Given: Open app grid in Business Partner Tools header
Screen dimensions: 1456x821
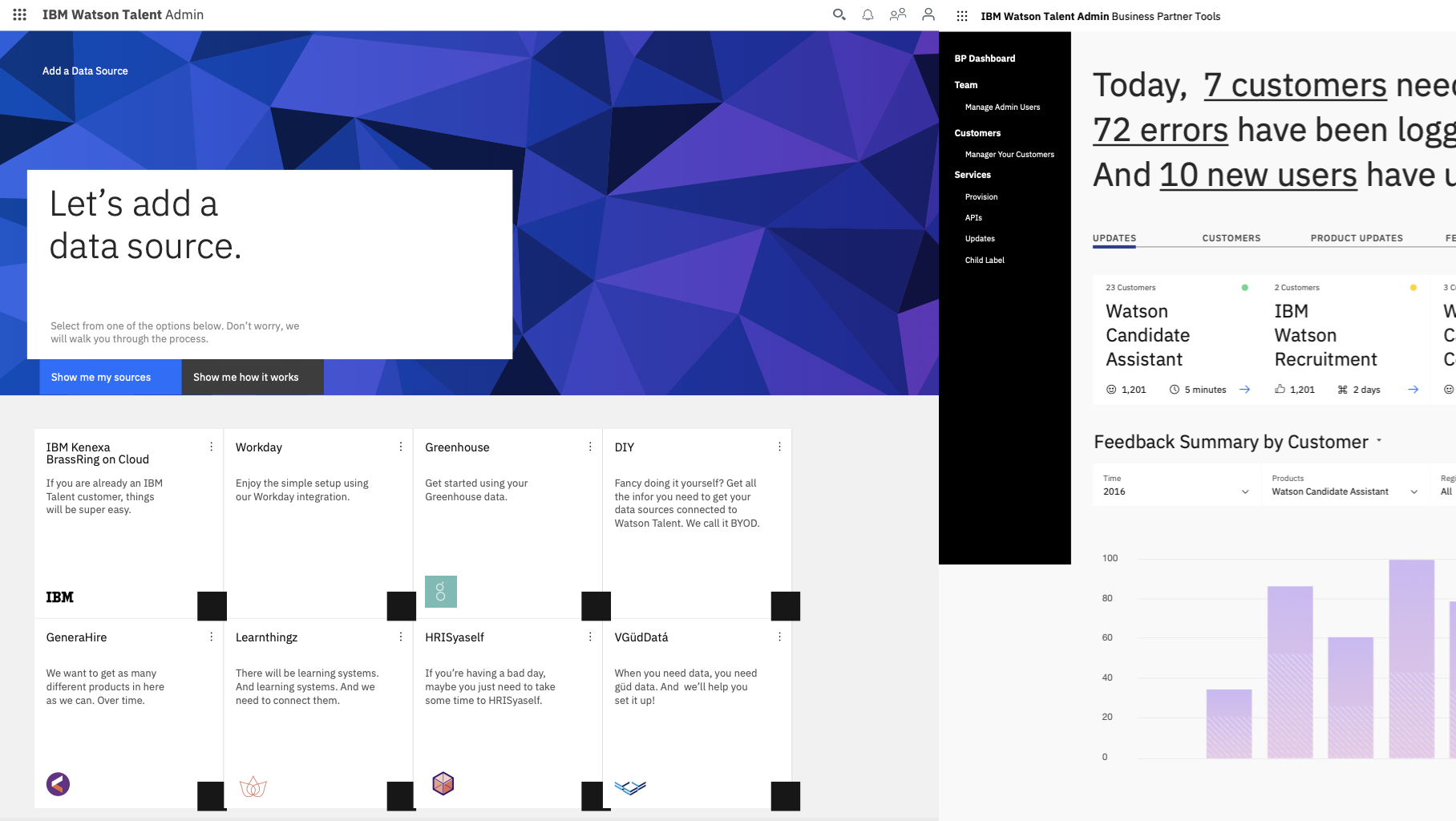Looking at the screenshot, I should click(x=962, y=16).
